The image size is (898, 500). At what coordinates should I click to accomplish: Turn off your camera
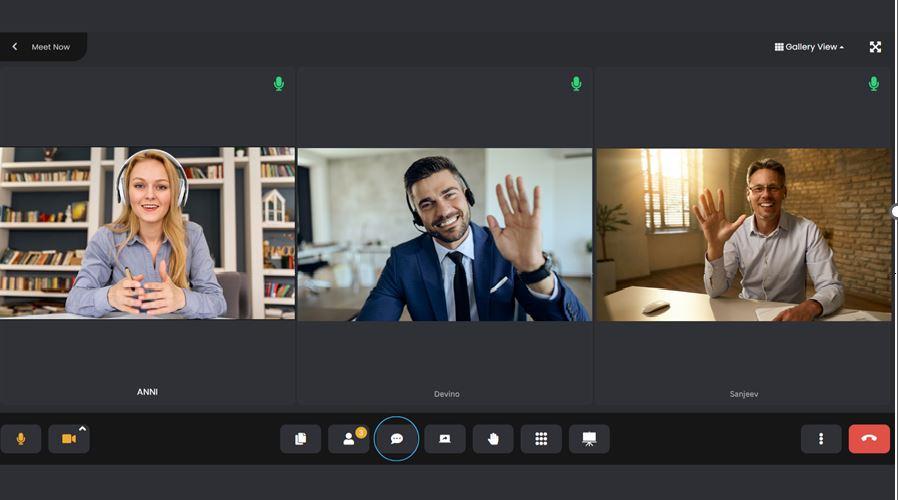(68, 439)
